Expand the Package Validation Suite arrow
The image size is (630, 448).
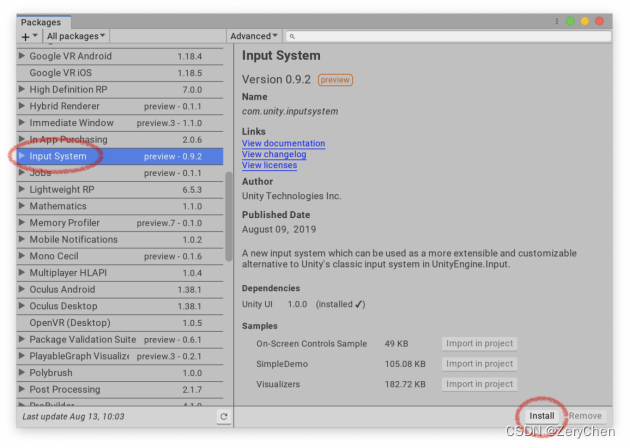[22, 339]
